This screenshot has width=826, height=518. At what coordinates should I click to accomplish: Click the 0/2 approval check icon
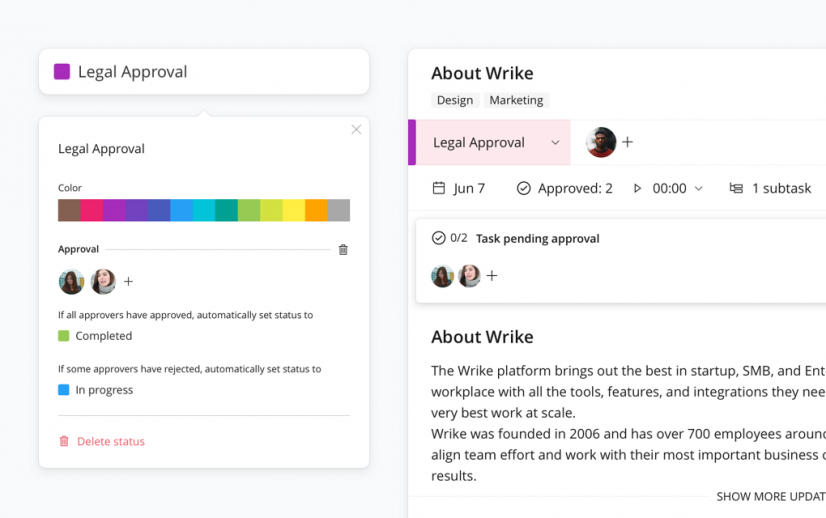(438, 238)
